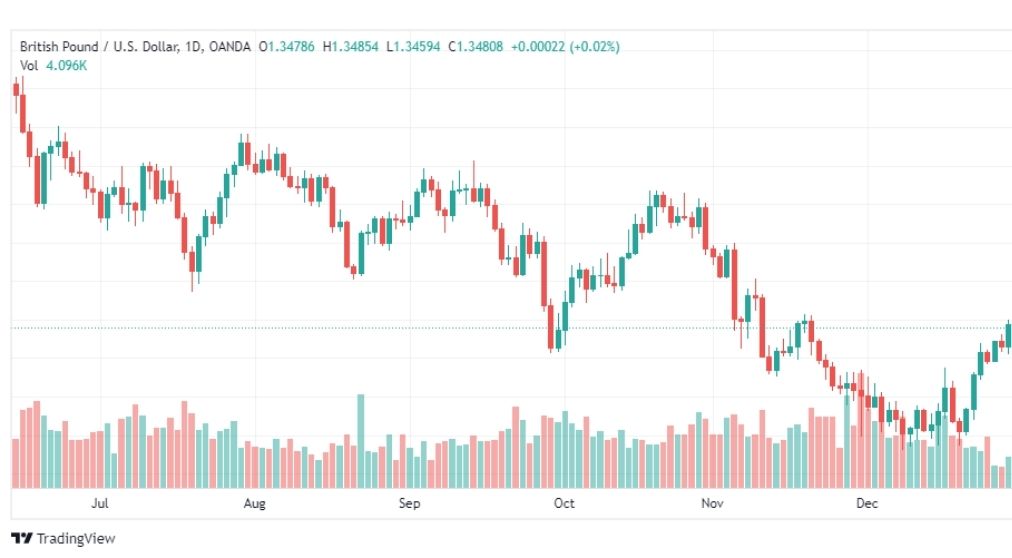
Task: Click the Nov label on time axis
Action: pyautogui.click(x=713, y=503)
